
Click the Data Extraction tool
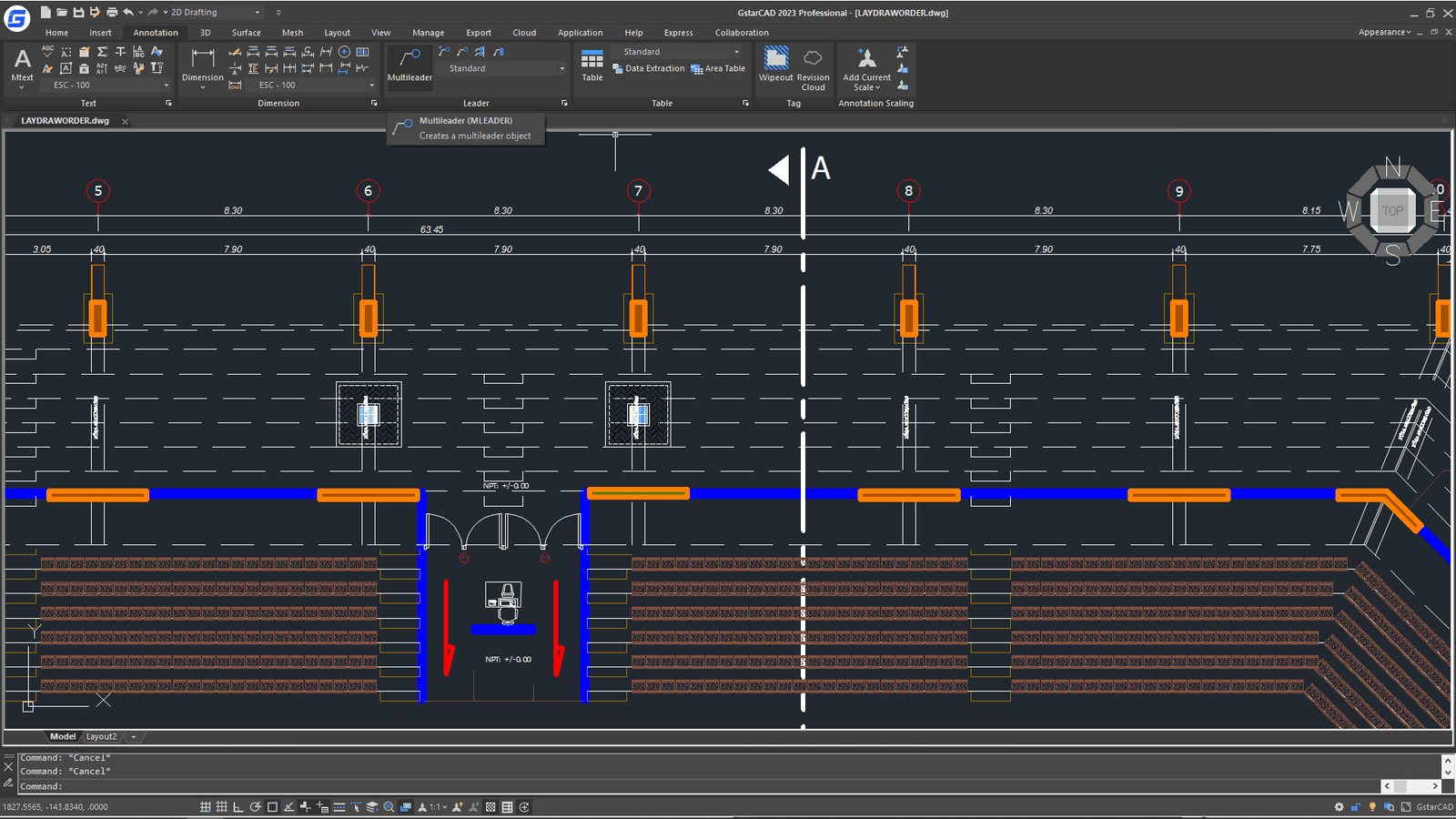[649, 68]
